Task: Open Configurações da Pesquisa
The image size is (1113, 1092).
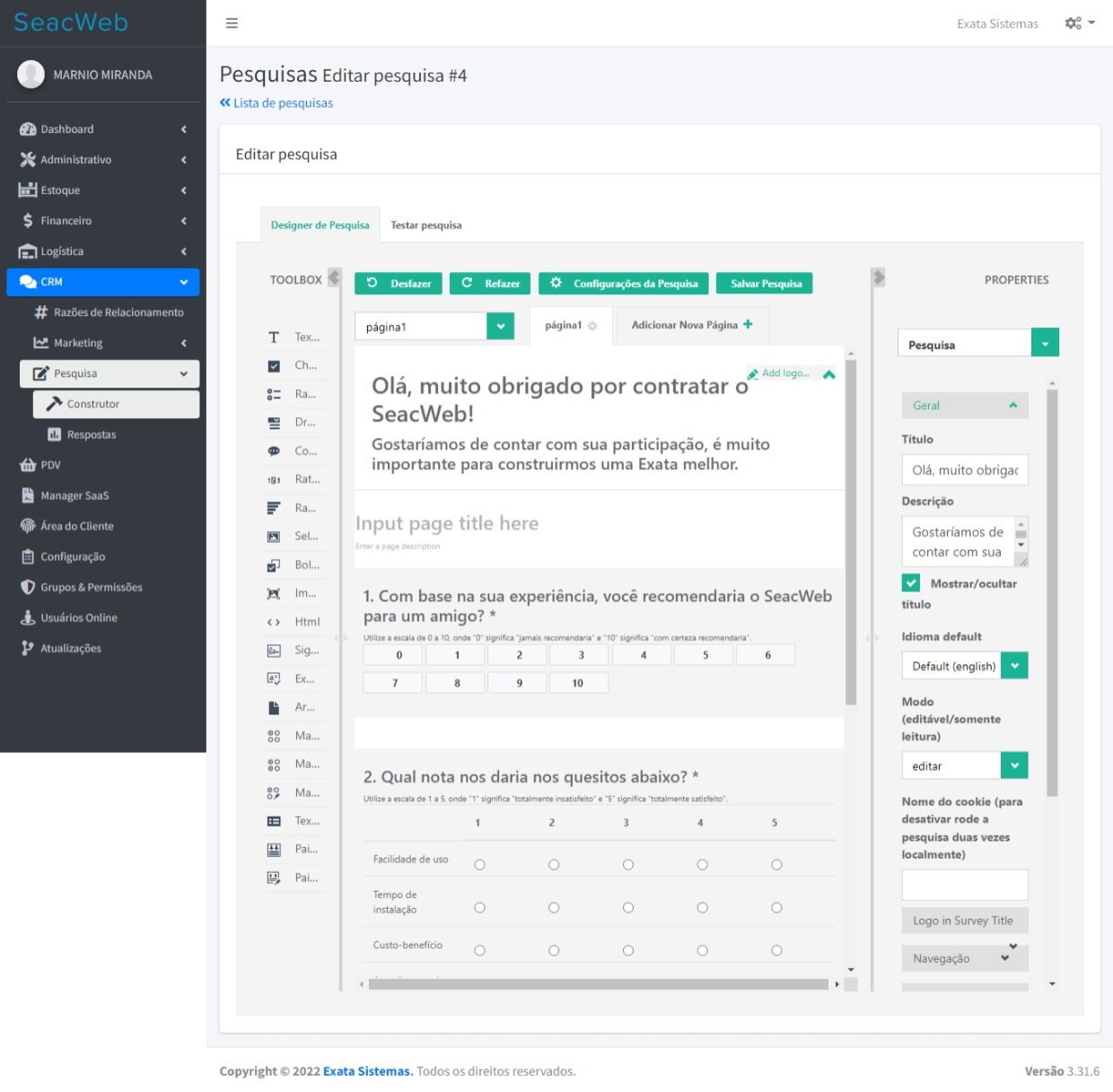Action: tap(624, 284)
